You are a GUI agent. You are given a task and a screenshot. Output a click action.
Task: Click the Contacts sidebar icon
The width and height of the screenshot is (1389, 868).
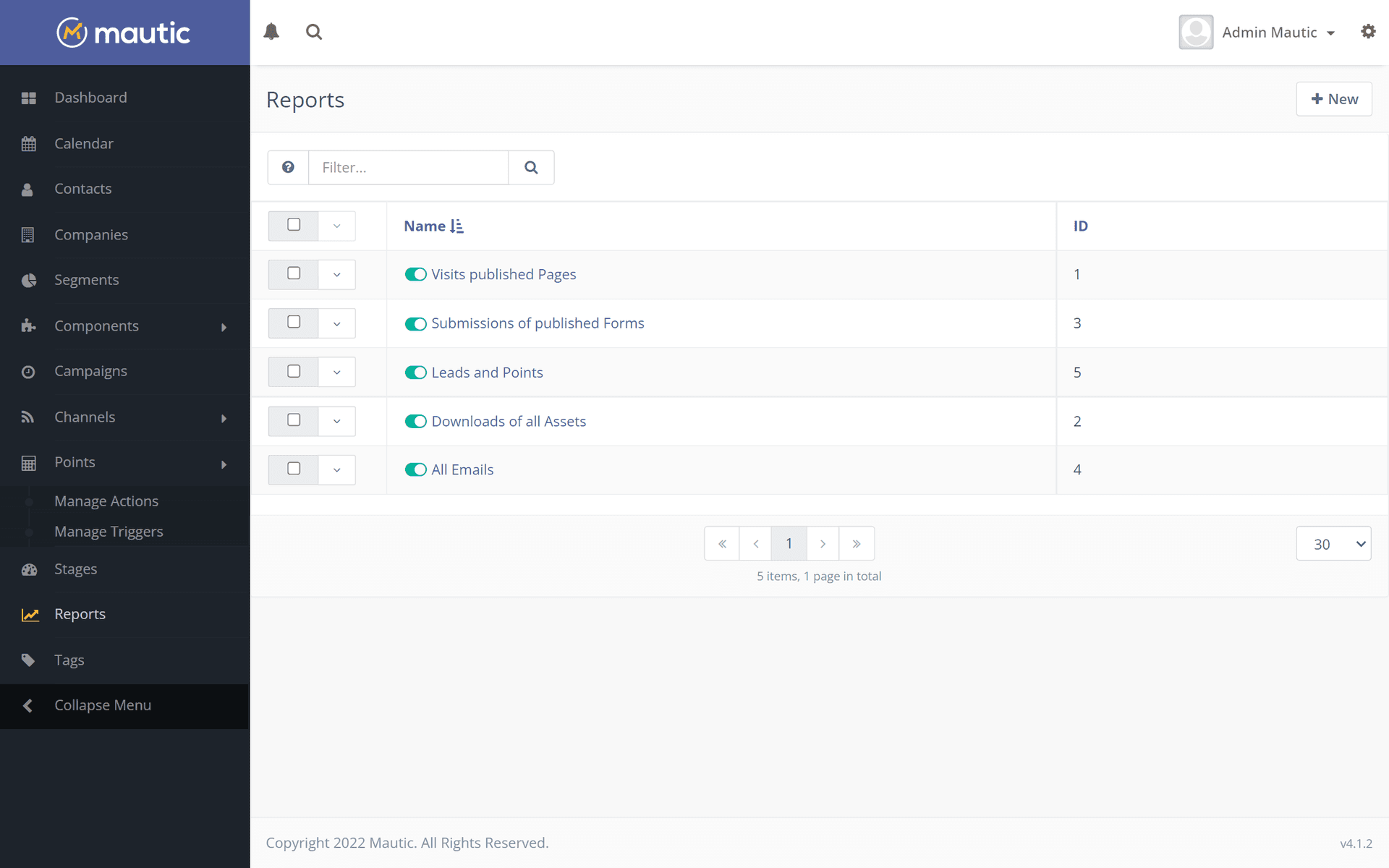pos(28,189)
